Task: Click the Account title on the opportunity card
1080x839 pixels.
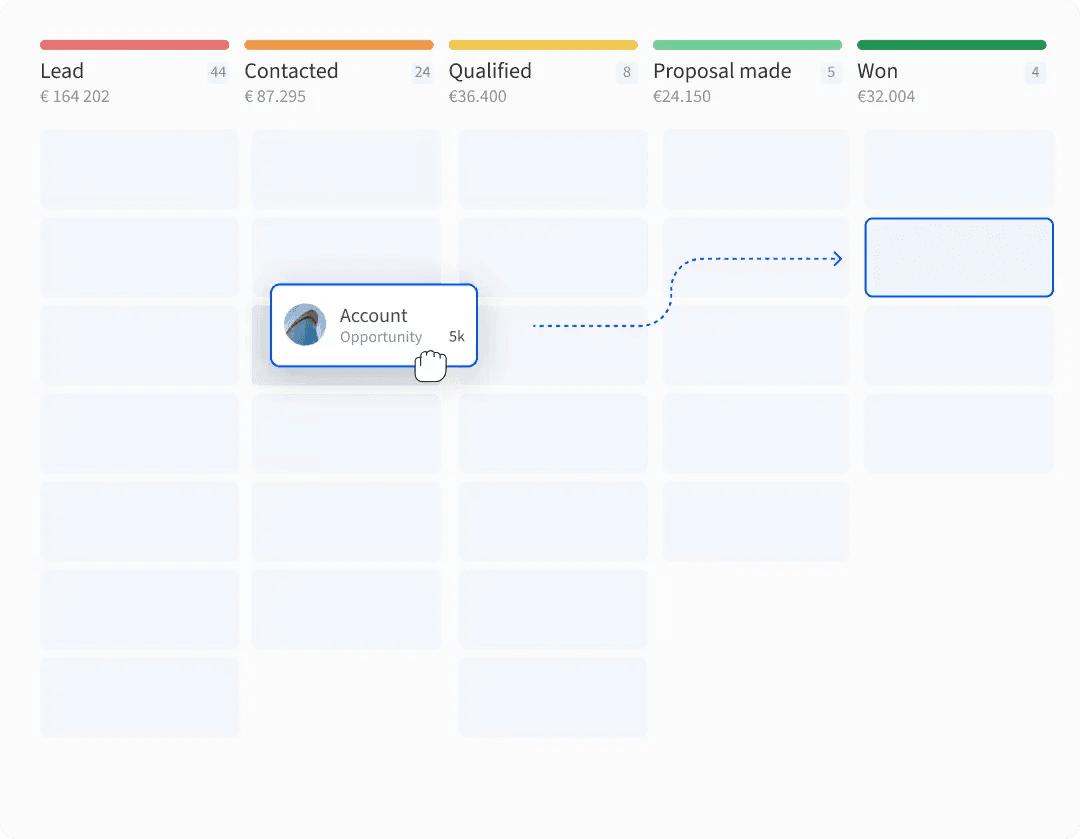Action: pos(373,316)
